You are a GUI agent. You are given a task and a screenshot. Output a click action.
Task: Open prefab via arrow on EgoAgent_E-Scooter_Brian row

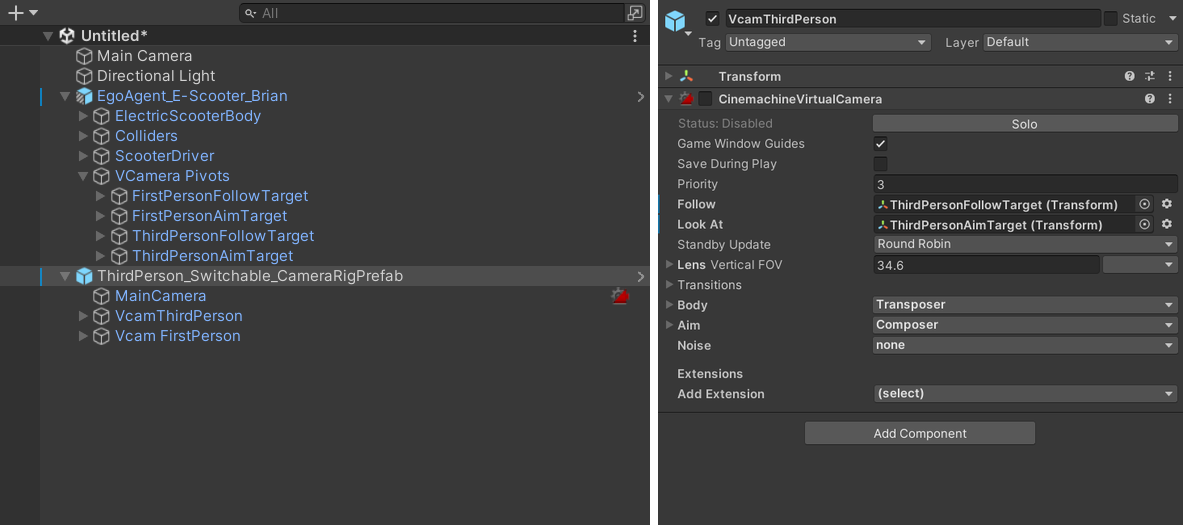641,96
